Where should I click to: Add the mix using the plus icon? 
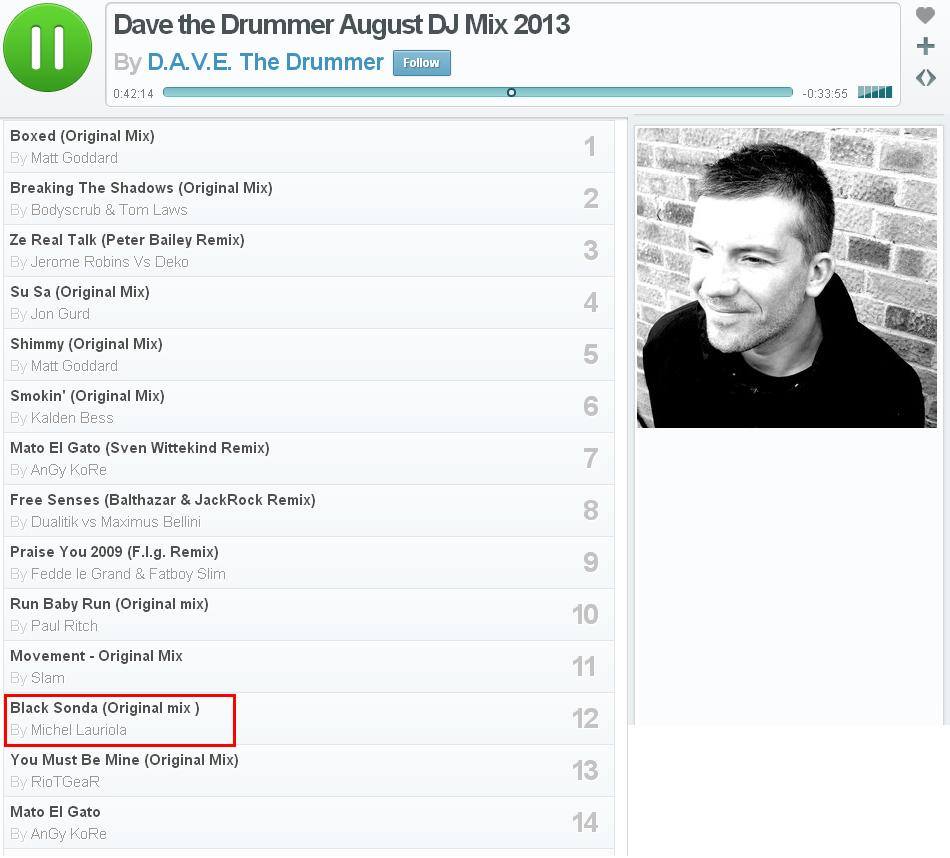(x=925, y=46)
